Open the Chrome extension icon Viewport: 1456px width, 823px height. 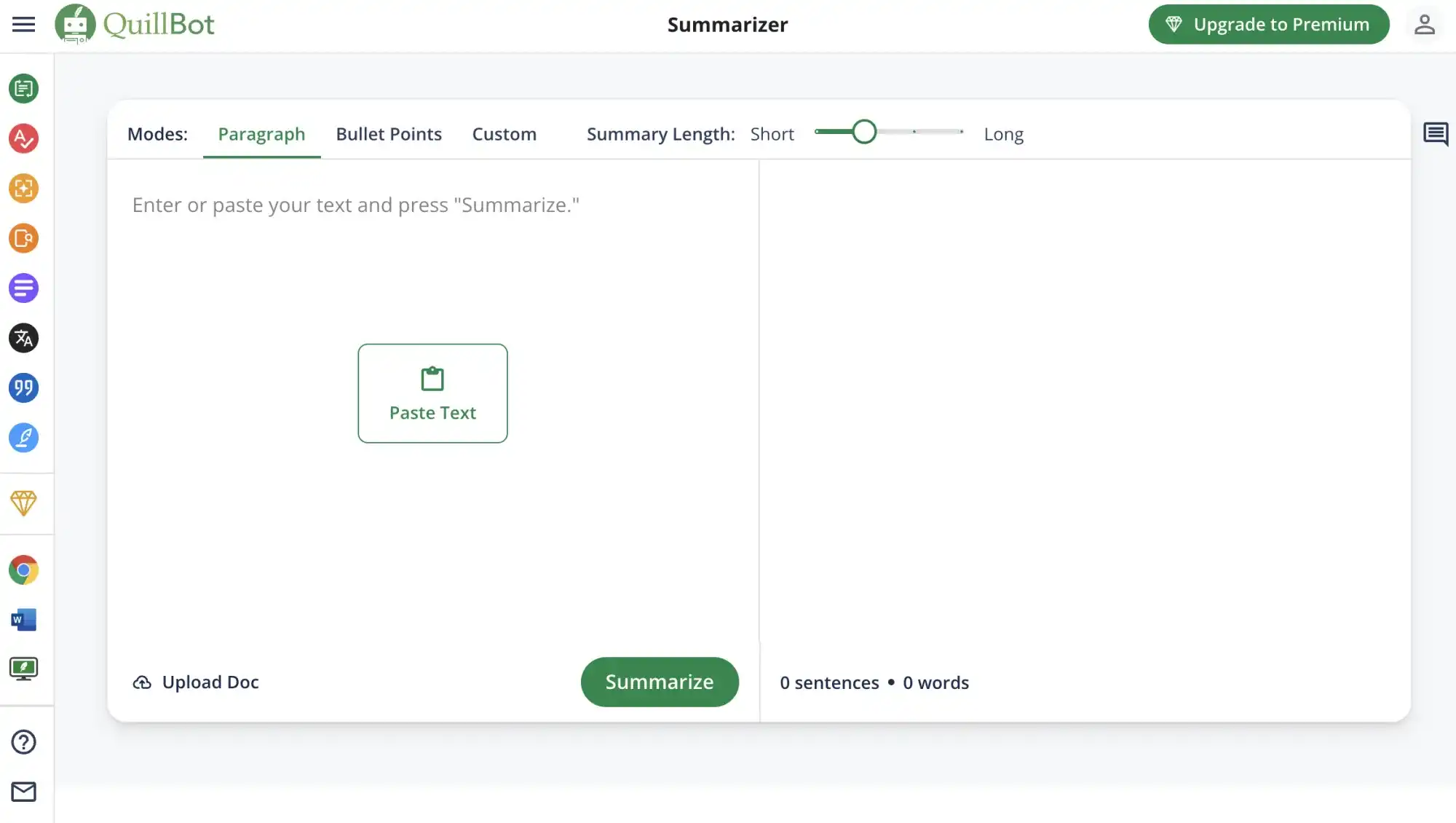click(x=24, y=570)
